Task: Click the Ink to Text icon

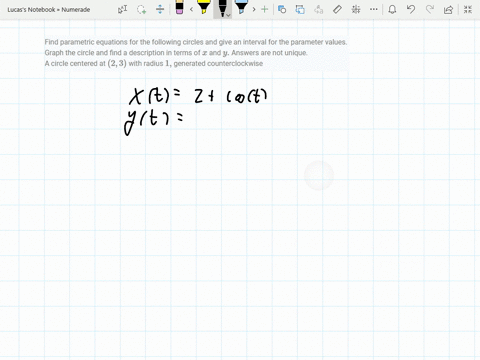Action: 319,9
